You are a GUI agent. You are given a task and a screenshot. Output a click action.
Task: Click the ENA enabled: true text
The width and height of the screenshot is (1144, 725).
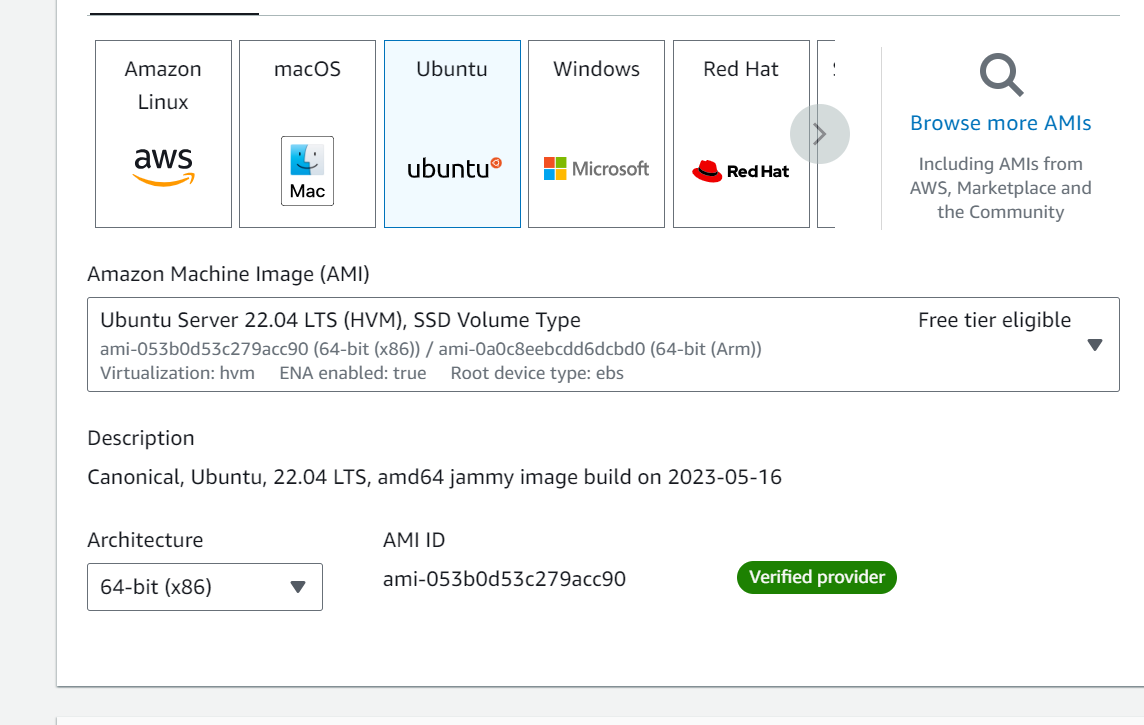[352, 373]
